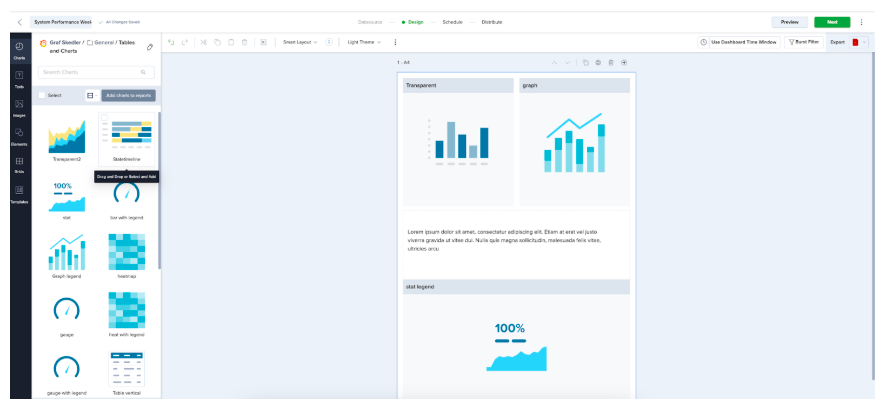Tick the Select checkbox in charts panel
Image resolution: width=888 pixels, height=409 pixels.
[x=42, y=95]
